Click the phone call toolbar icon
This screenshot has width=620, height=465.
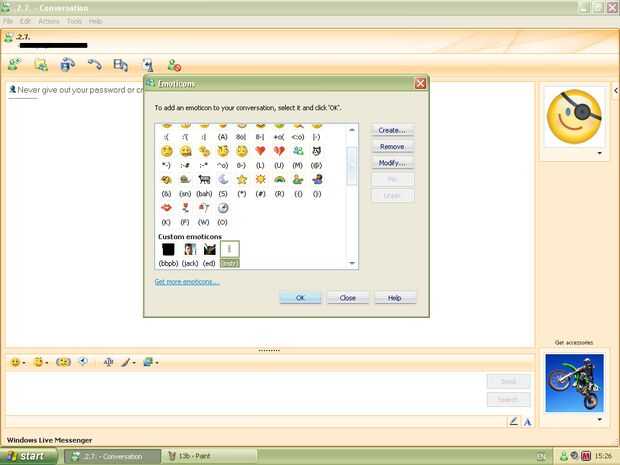[95, 64]
